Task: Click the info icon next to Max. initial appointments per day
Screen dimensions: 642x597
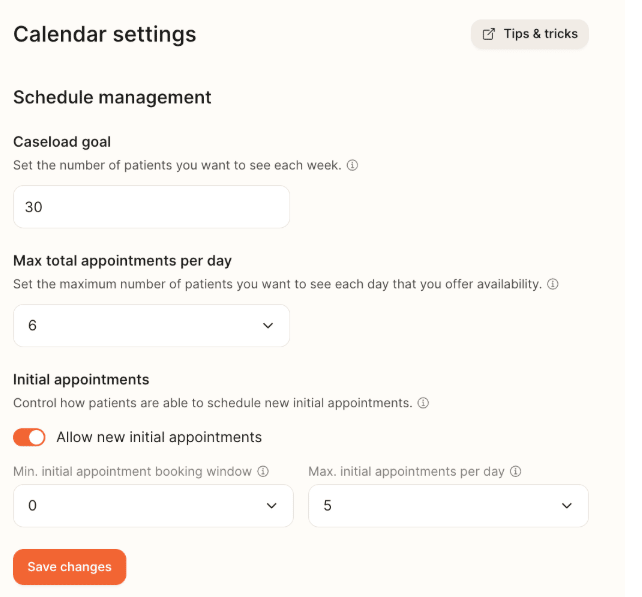Action: pyautogui.click(x=517, y=471)
